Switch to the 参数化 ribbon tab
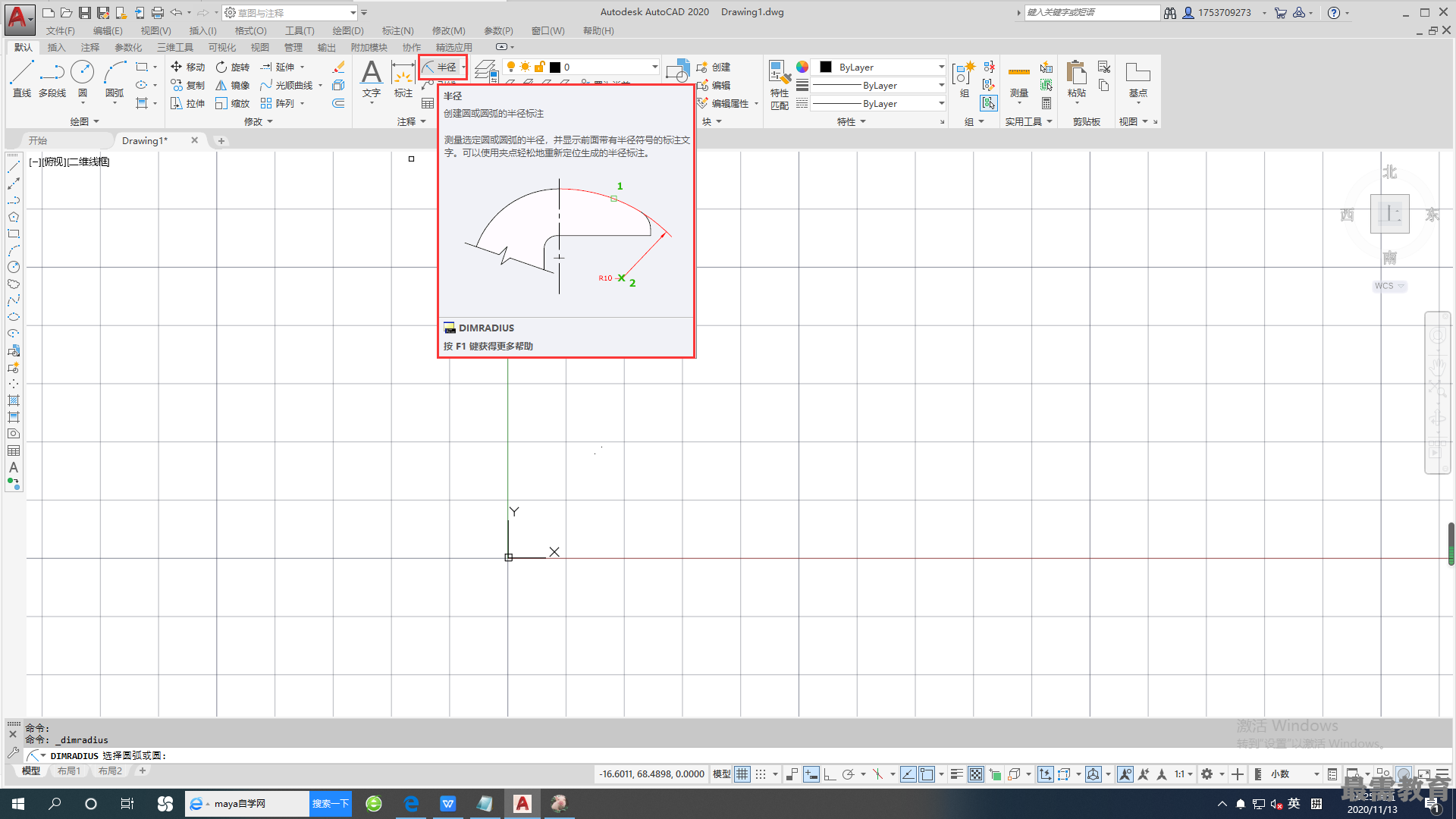Viewport: 1456px width, 819px height. 128,47
